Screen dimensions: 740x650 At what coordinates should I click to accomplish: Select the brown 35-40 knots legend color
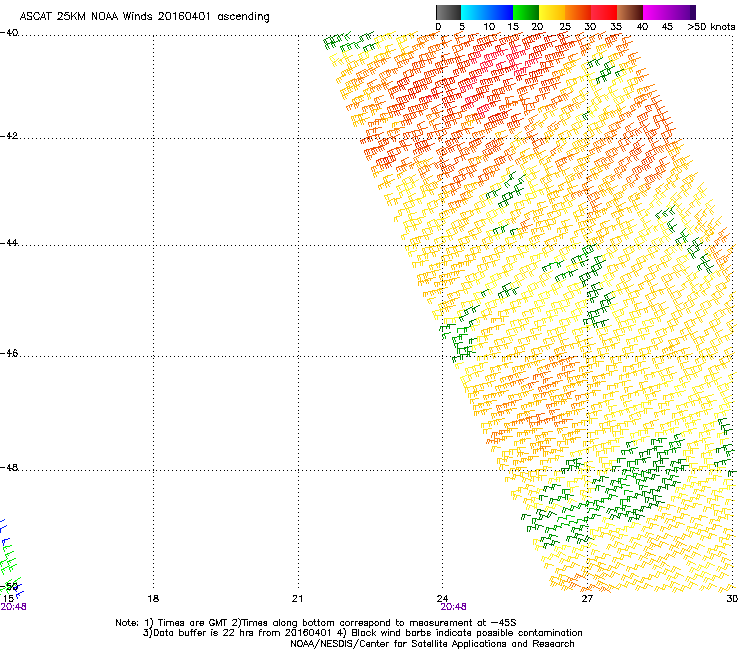point(630,12)
